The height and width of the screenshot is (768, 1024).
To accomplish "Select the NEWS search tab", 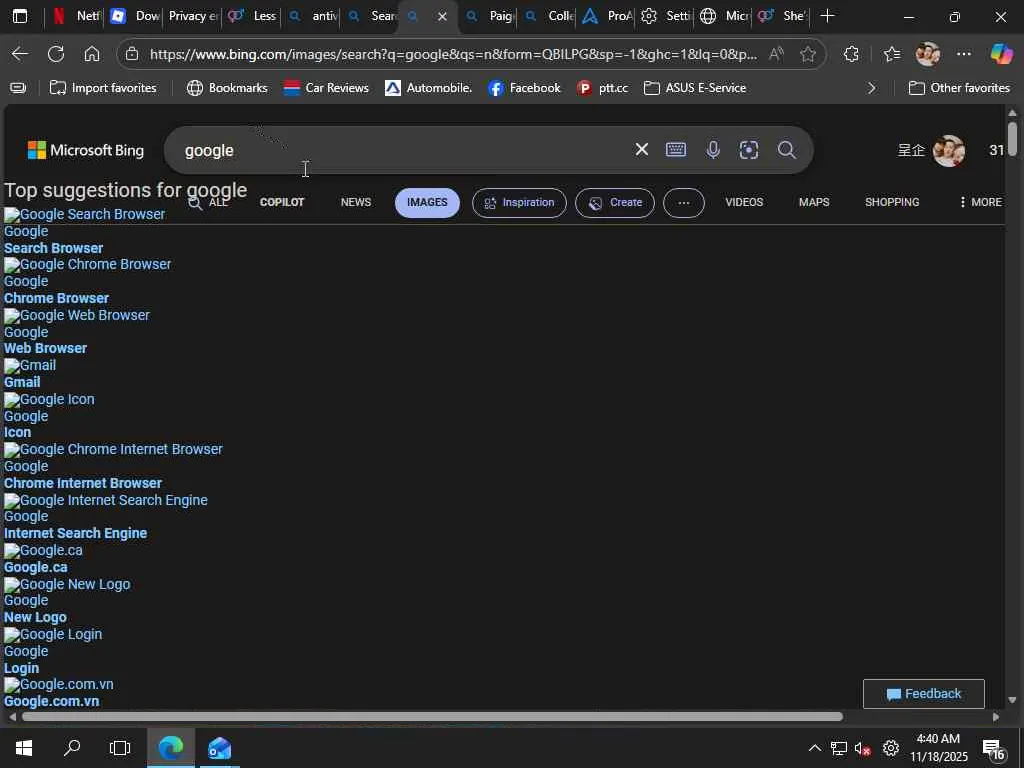I will click(356, 202).
